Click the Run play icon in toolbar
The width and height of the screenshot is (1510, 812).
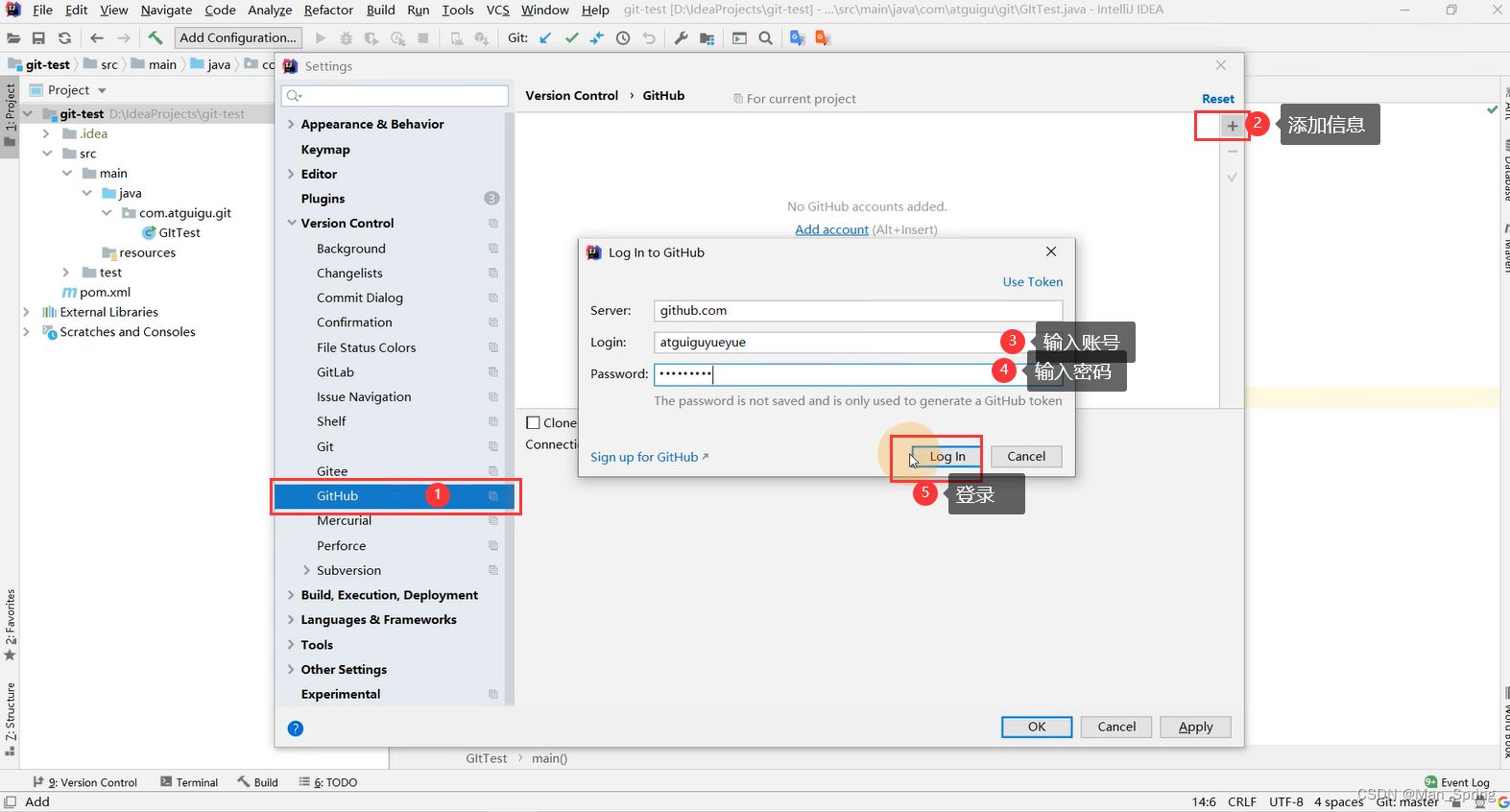[x=321, y=38]
